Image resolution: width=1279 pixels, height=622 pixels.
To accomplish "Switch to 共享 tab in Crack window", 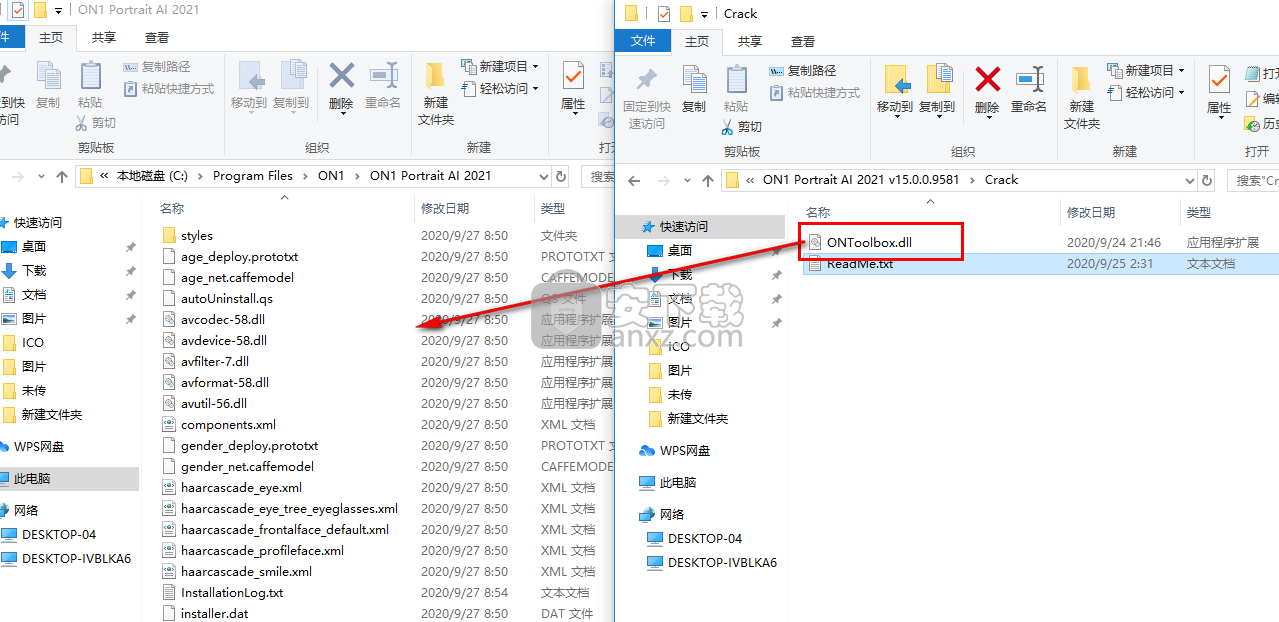I will point(750,41).
